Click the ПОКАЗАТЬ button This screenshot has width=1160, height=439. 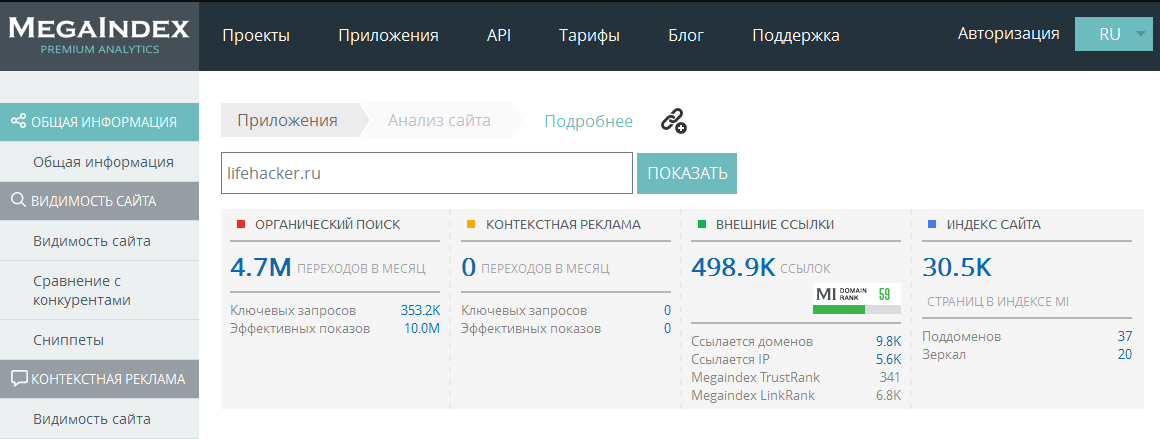[x=687, y=173]
